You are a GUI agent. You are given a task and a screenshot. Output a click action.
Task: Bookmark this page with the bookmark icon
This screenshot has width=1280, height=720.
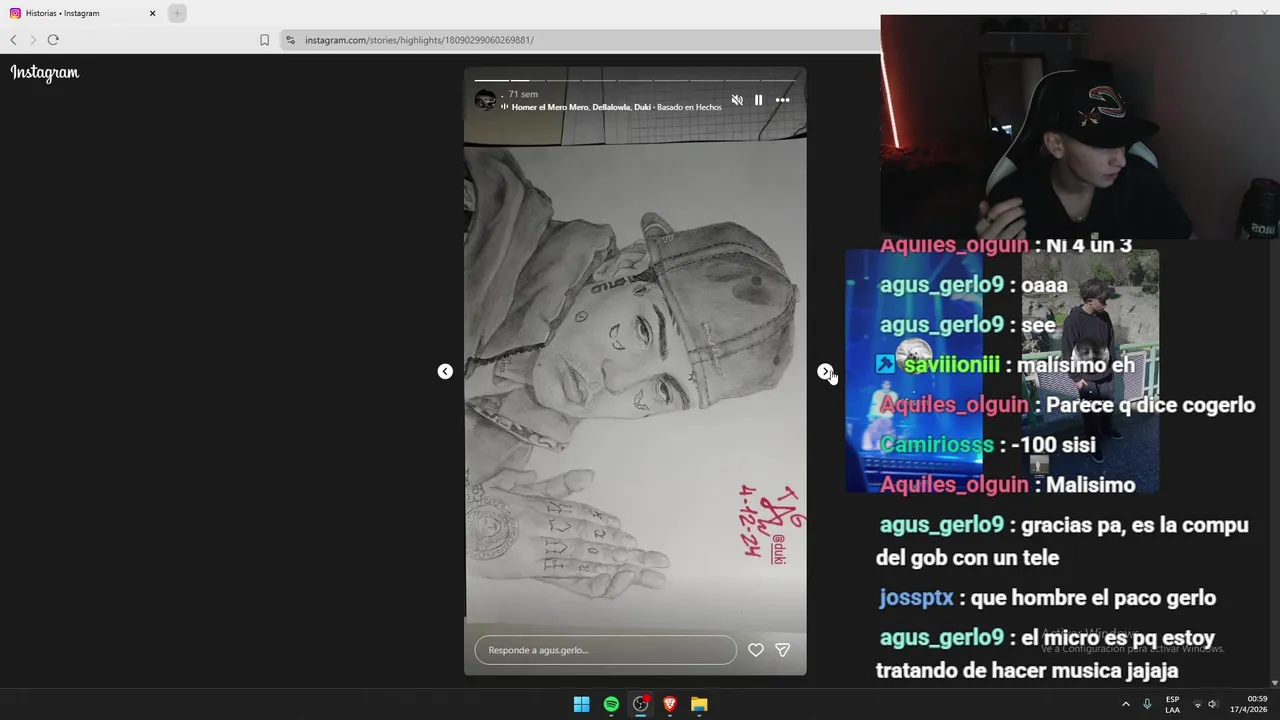pyautogui.click(x=264, y=40)
